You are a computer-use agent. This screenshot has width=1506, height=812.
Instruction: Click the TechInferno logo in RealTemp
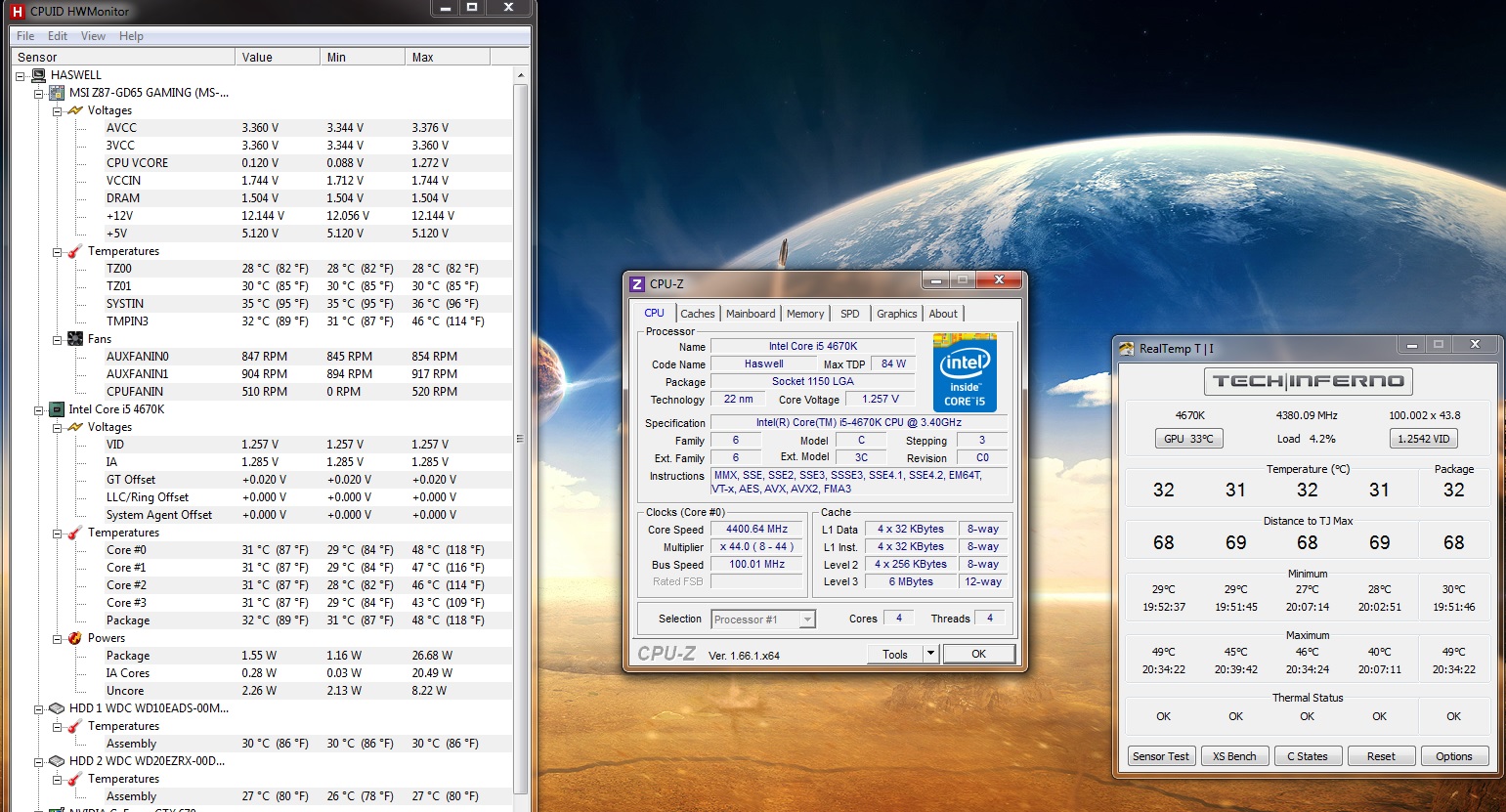coord(1308,381)
